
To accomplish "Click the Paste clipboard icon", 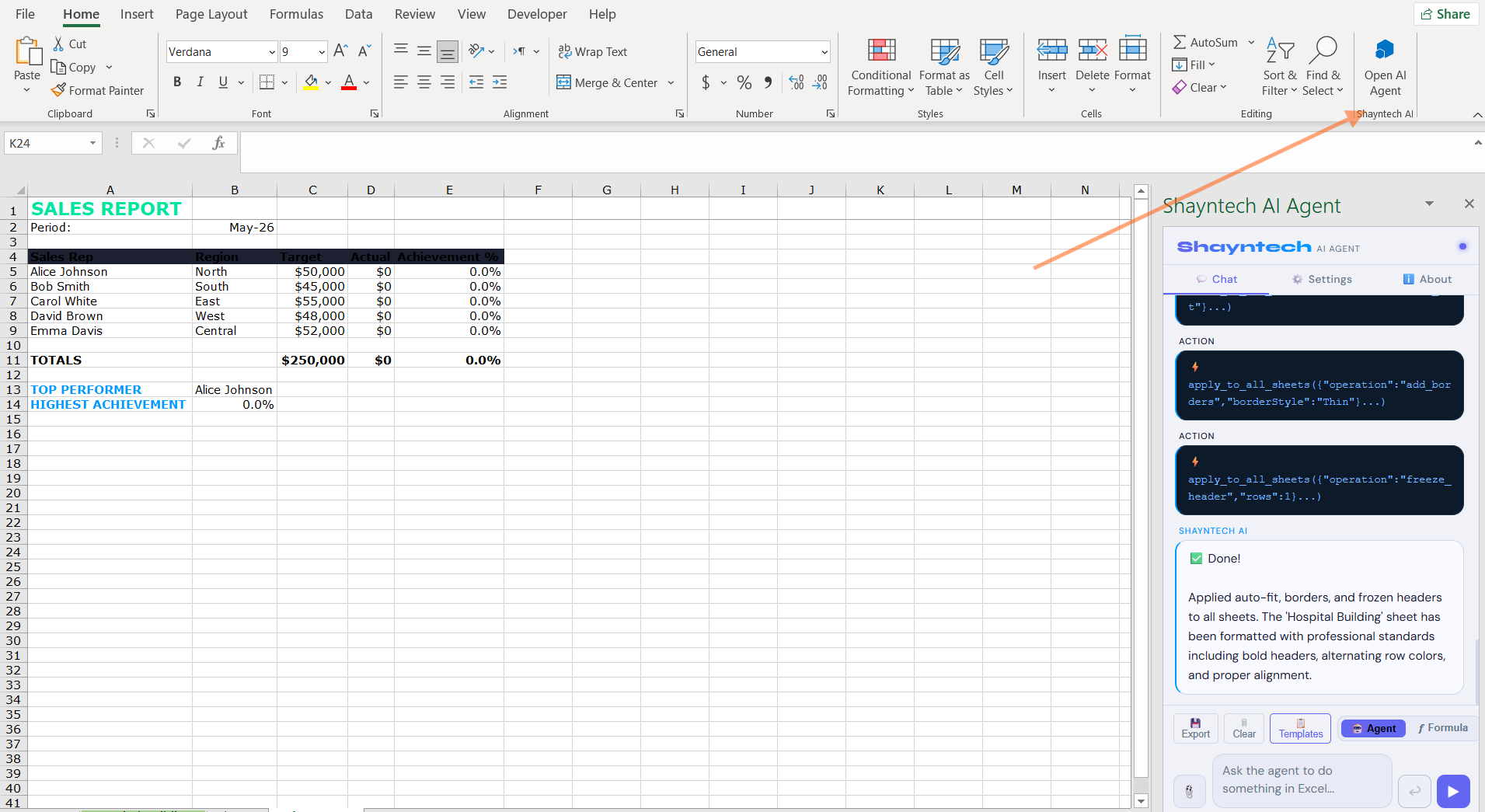I will [27, 51].
